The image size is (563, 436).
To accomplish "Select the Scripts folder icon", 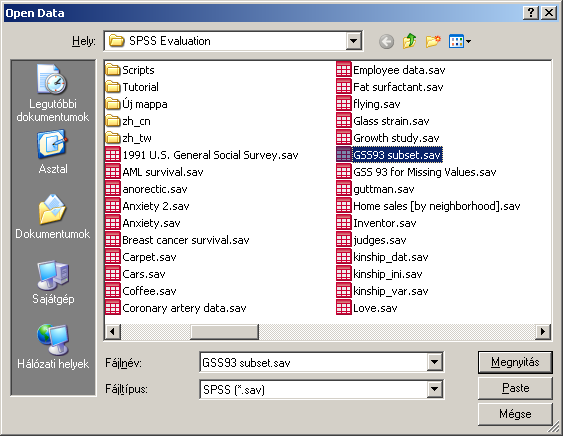I will tap(113, 70).
